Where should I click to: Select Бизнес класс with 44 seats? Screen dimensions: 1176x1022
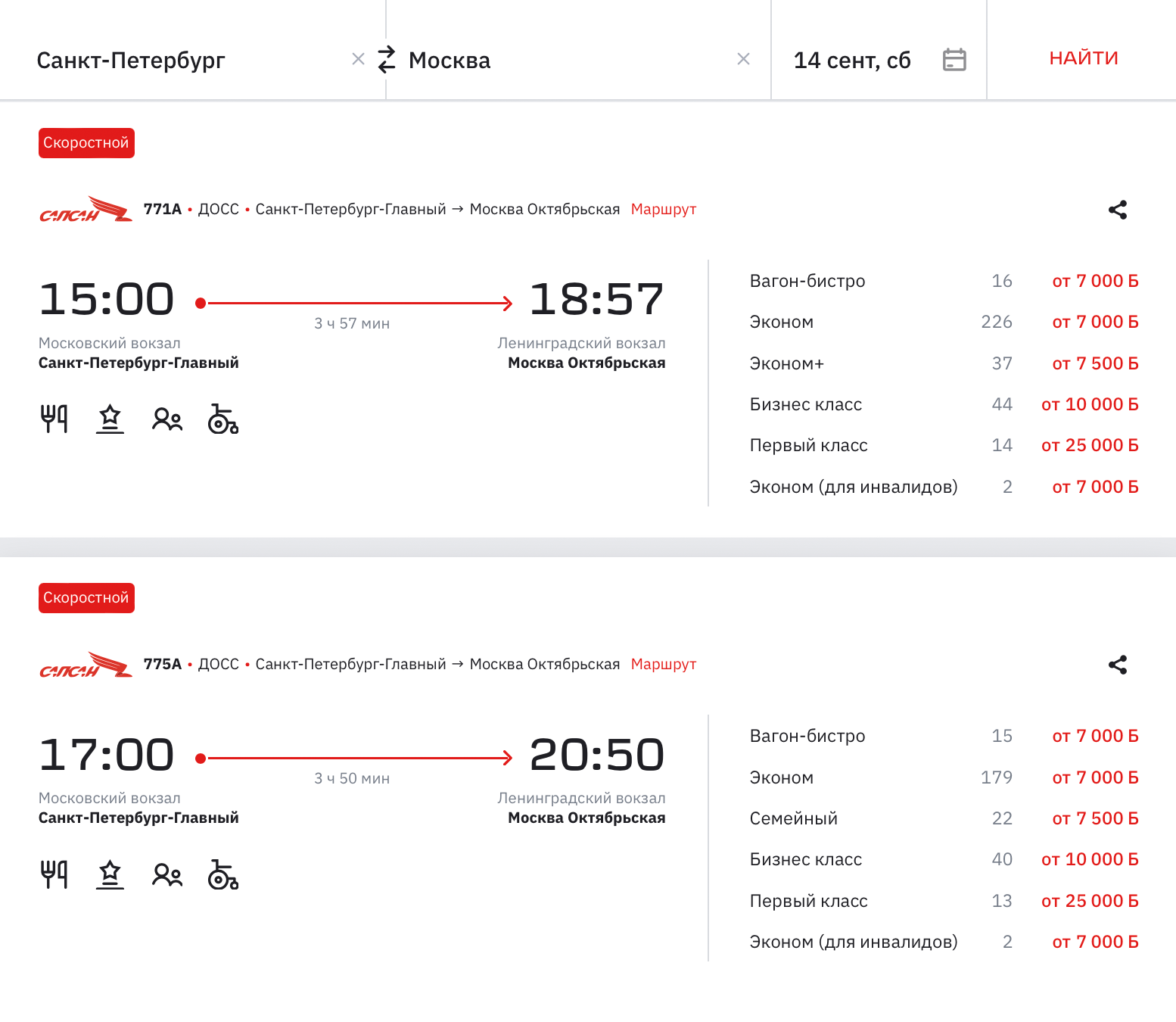[944, 404]
